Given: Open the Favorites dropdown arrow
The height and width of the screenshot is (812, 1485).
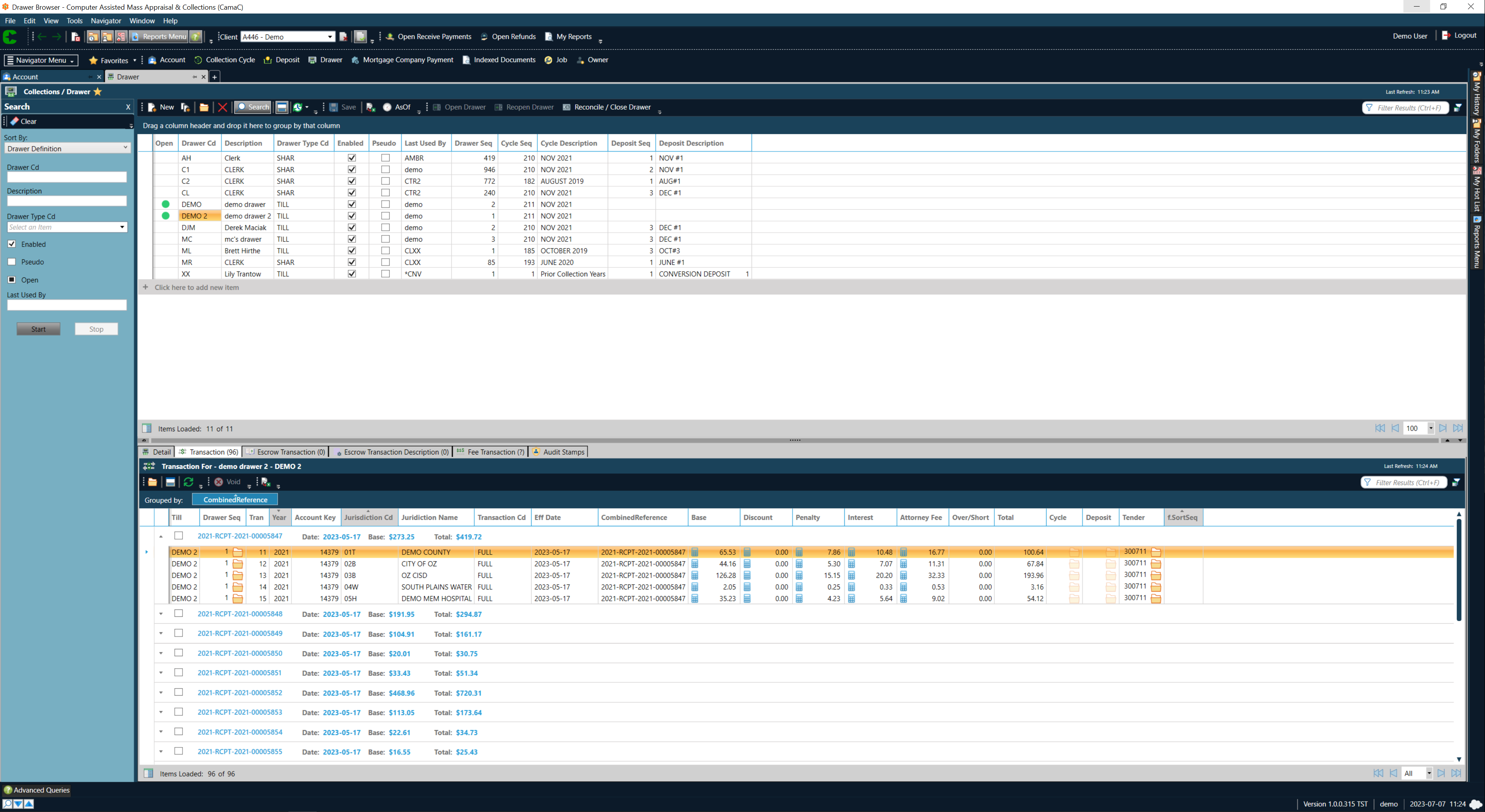Looking at the screenshot, I should coord(134,60).
